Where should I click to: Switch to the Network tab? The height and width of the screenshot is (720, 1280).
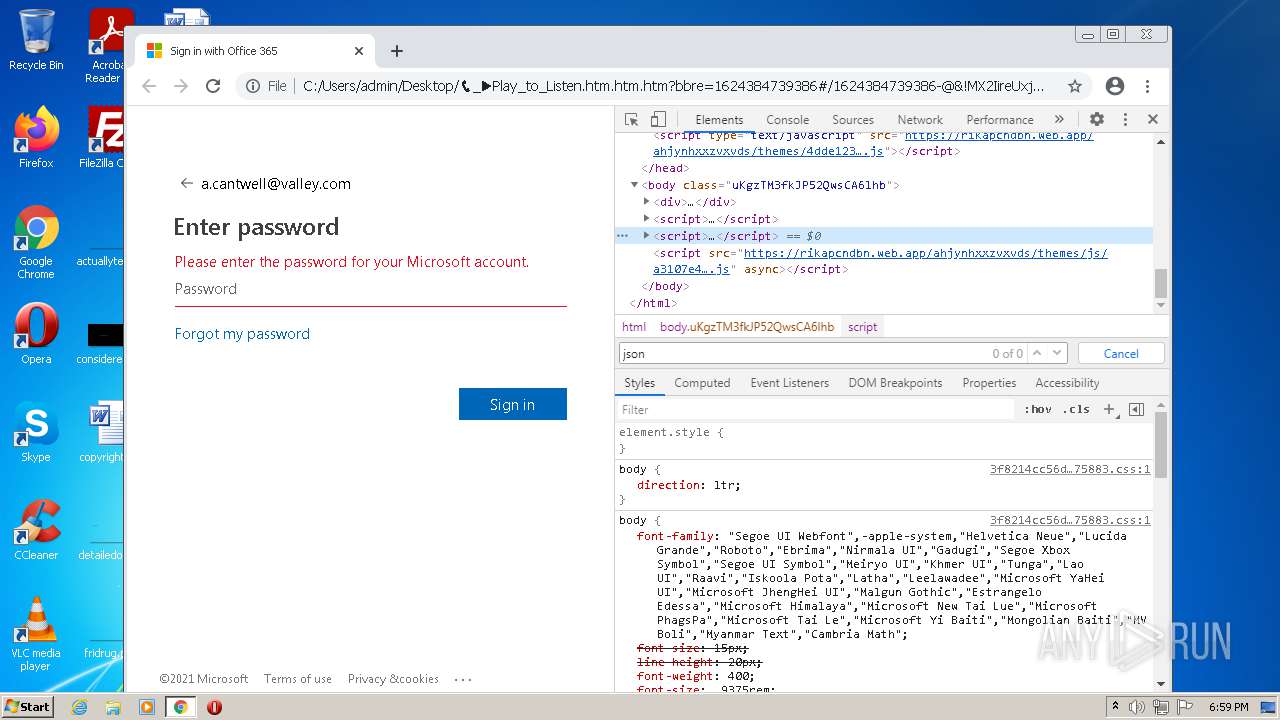(x=920, y=119)
